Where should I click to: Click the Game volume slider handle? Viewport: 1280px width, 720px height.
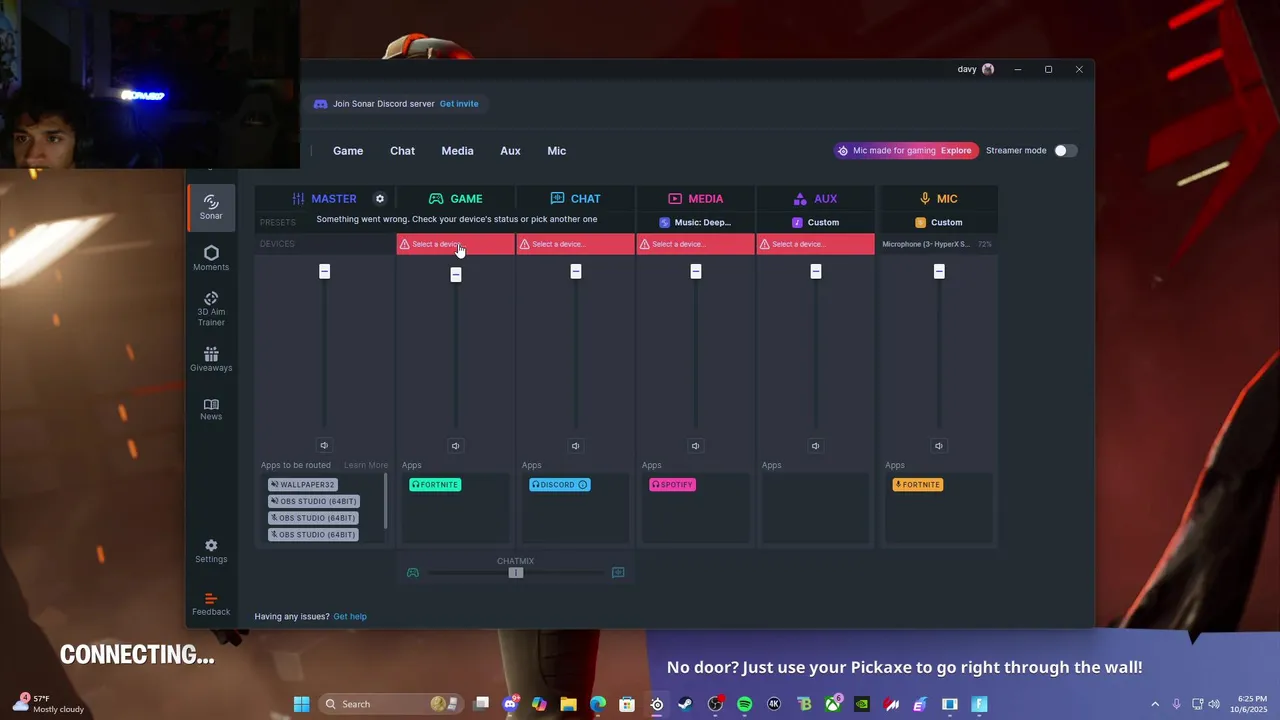pos(455,275)
